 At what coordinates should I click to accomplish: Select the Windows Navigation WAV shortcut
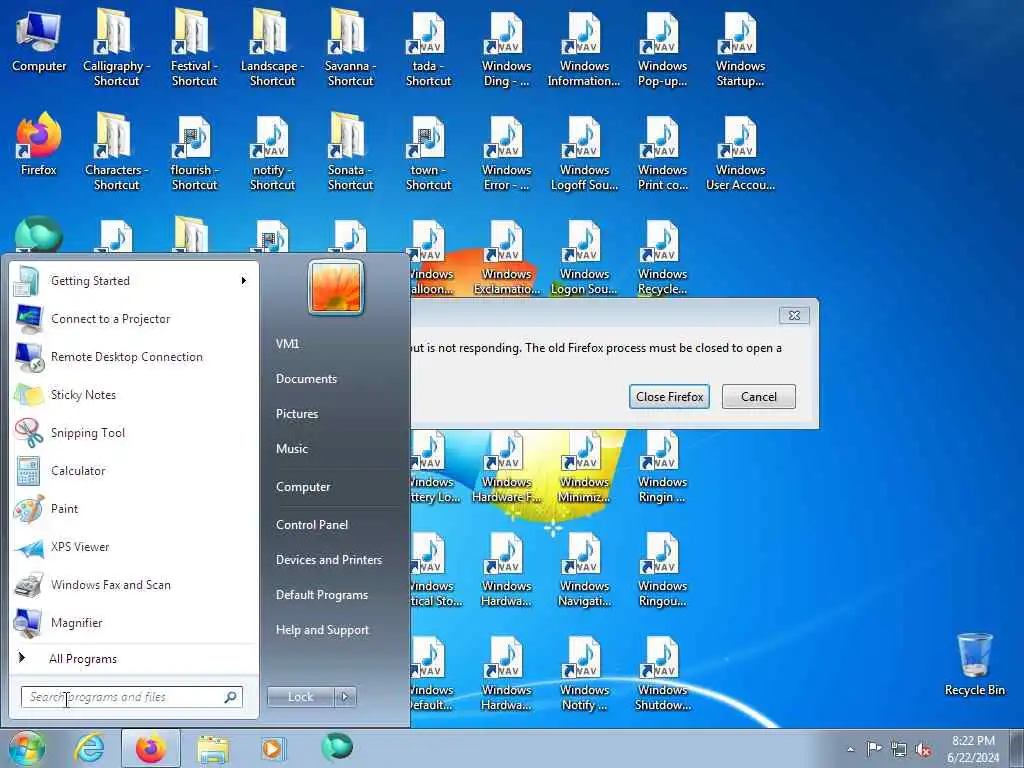584,569
